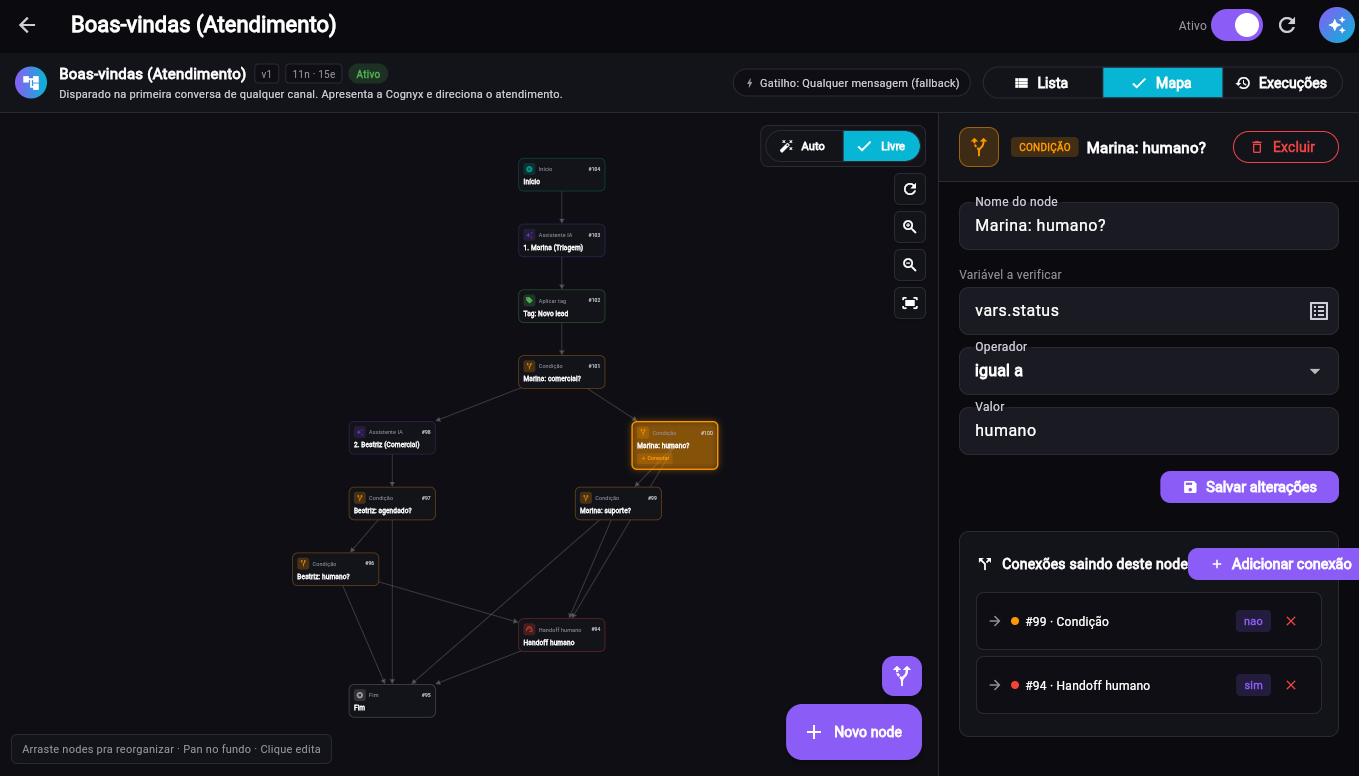Open the Execuções tab

click(x=1282, y=83)
